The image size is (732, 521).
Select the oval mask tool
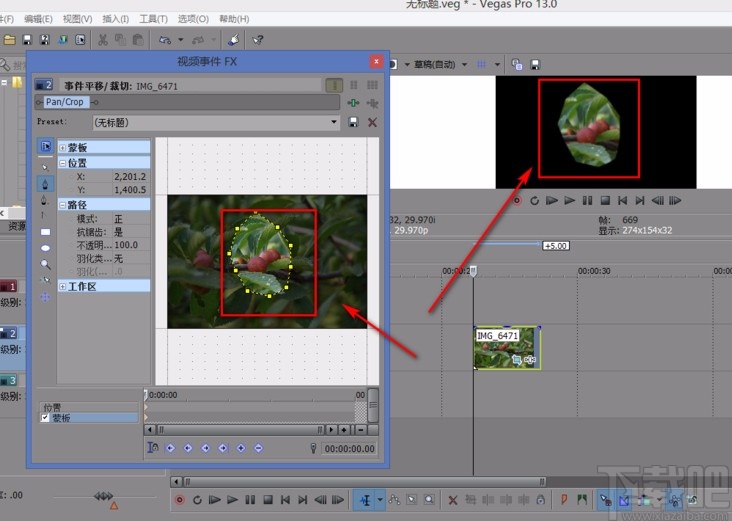point(45,248)
